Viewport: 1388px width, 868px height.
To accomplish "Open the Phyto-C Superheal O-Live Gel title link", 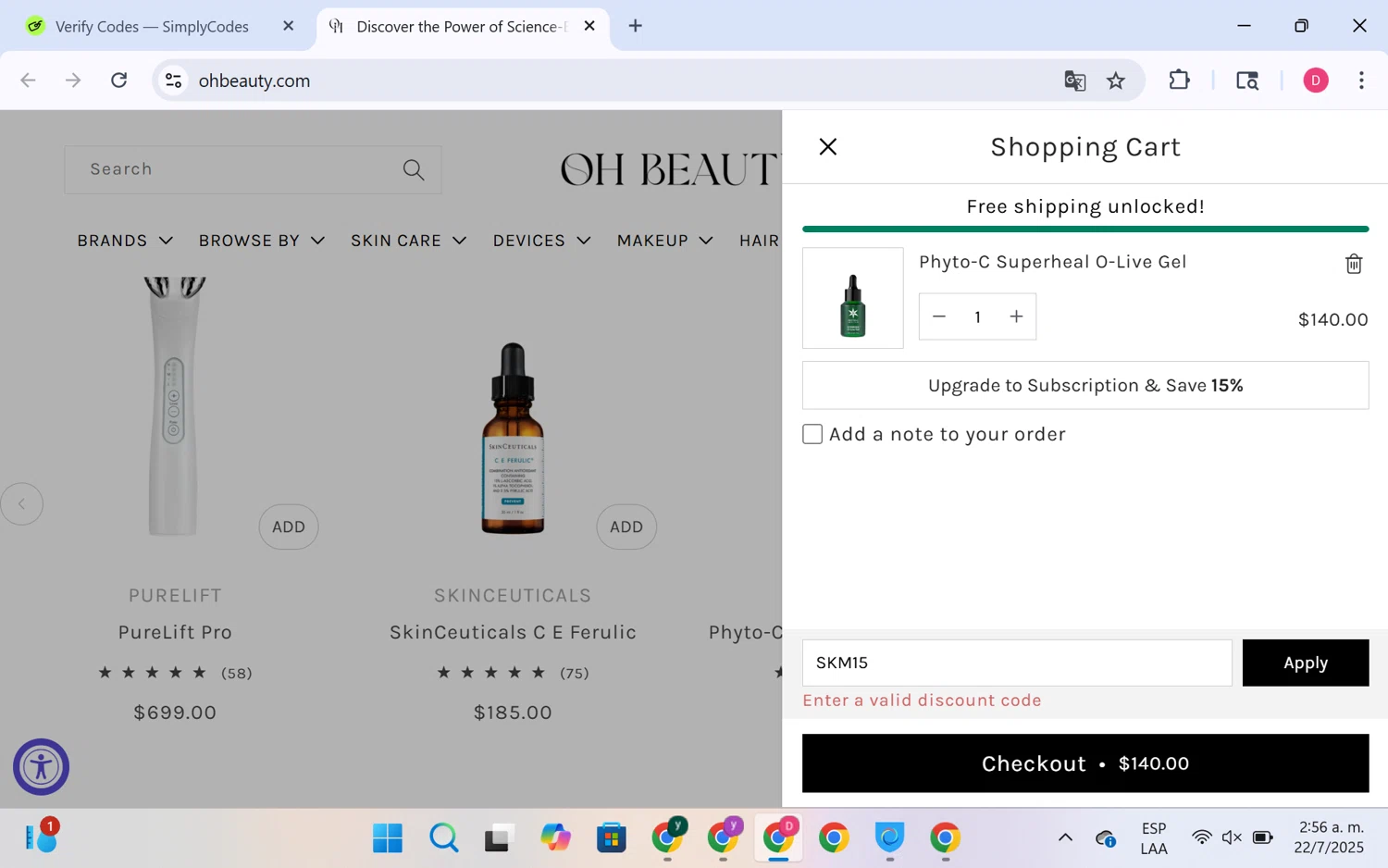I will tap(1052, 262).
